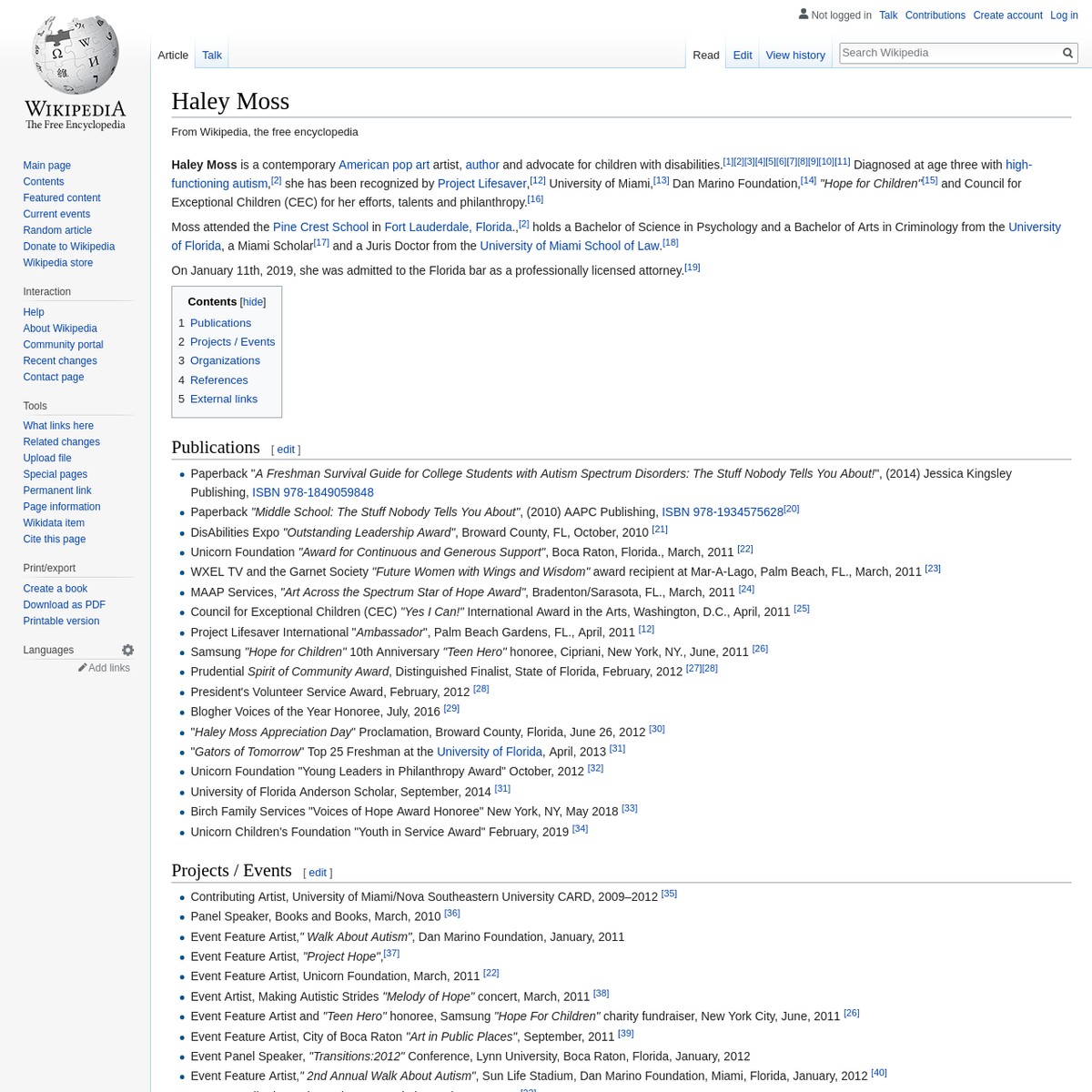Viewport: 1092px width, 1092px height.
Task: Click inside the Search Wikipedia field
Action: [x=946, y=52]
